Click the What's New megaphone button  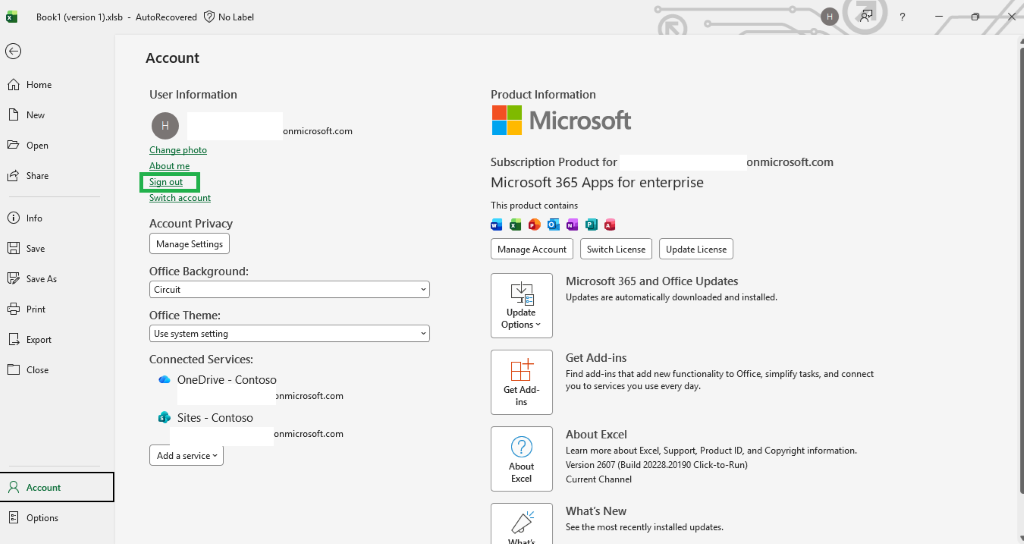[522, 524]
